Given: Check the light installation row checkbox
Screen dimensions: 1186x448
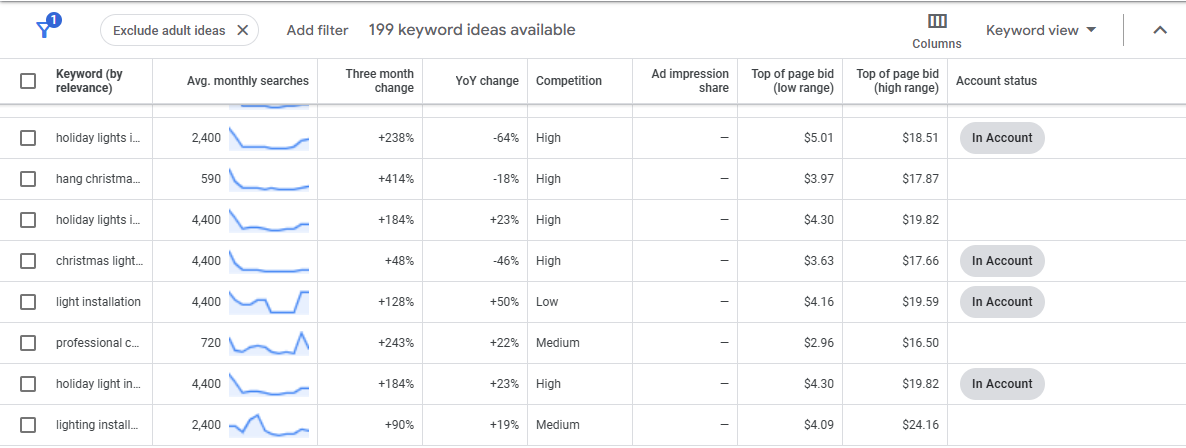Looking at the screenshot, I should tap(28, 302).
